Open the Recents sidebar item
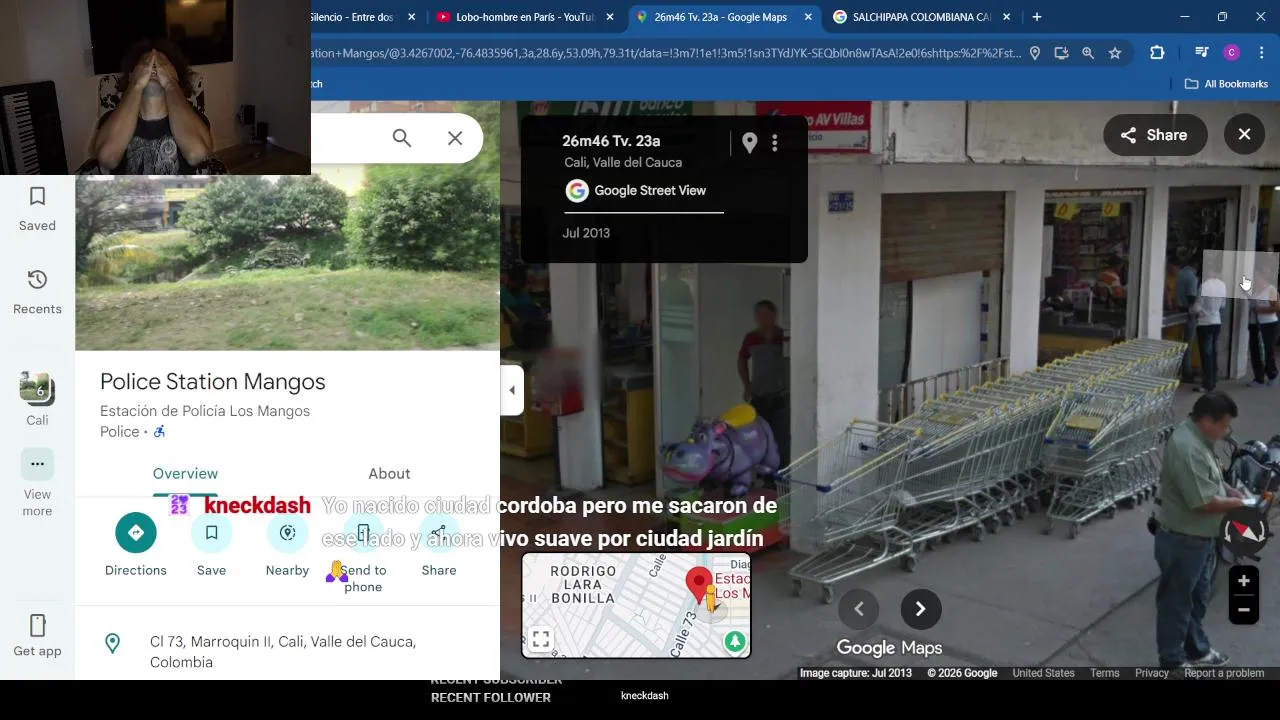Screen dimensions: 1280x720 click(37, 292)
